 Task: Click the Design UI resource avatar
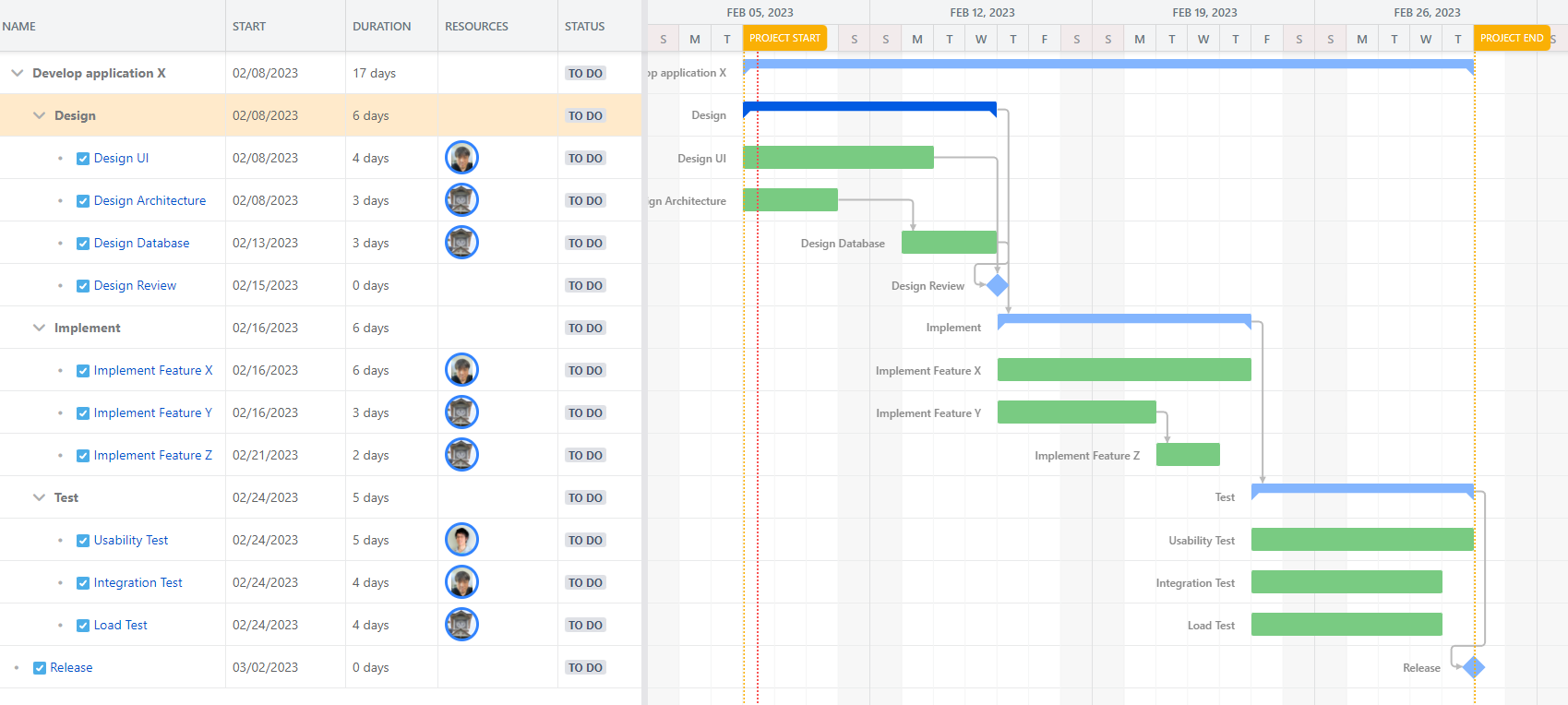(461, 158)
